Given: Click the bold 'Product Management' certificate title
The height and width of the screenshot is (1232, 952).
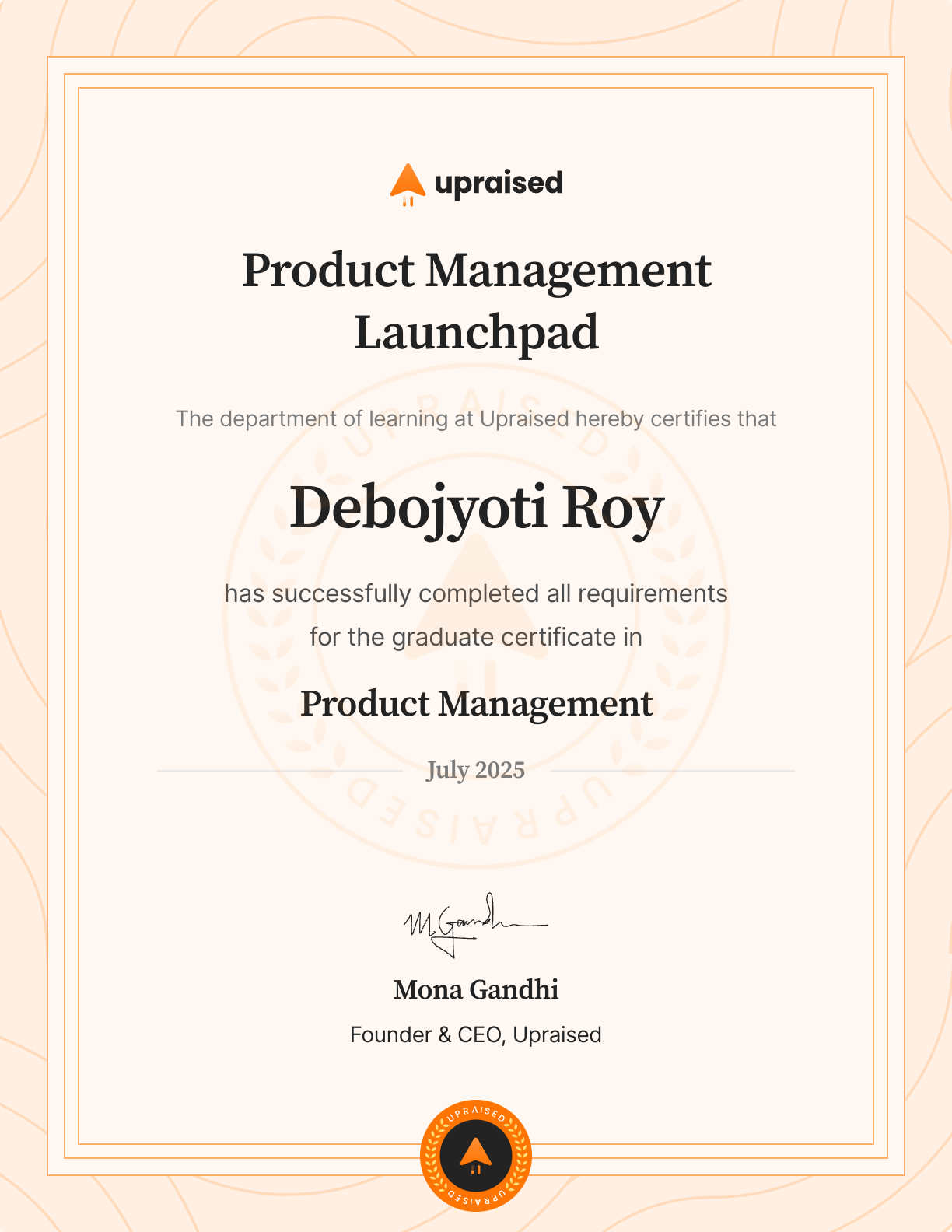Looking at the screenshot, I should [477, 704].
